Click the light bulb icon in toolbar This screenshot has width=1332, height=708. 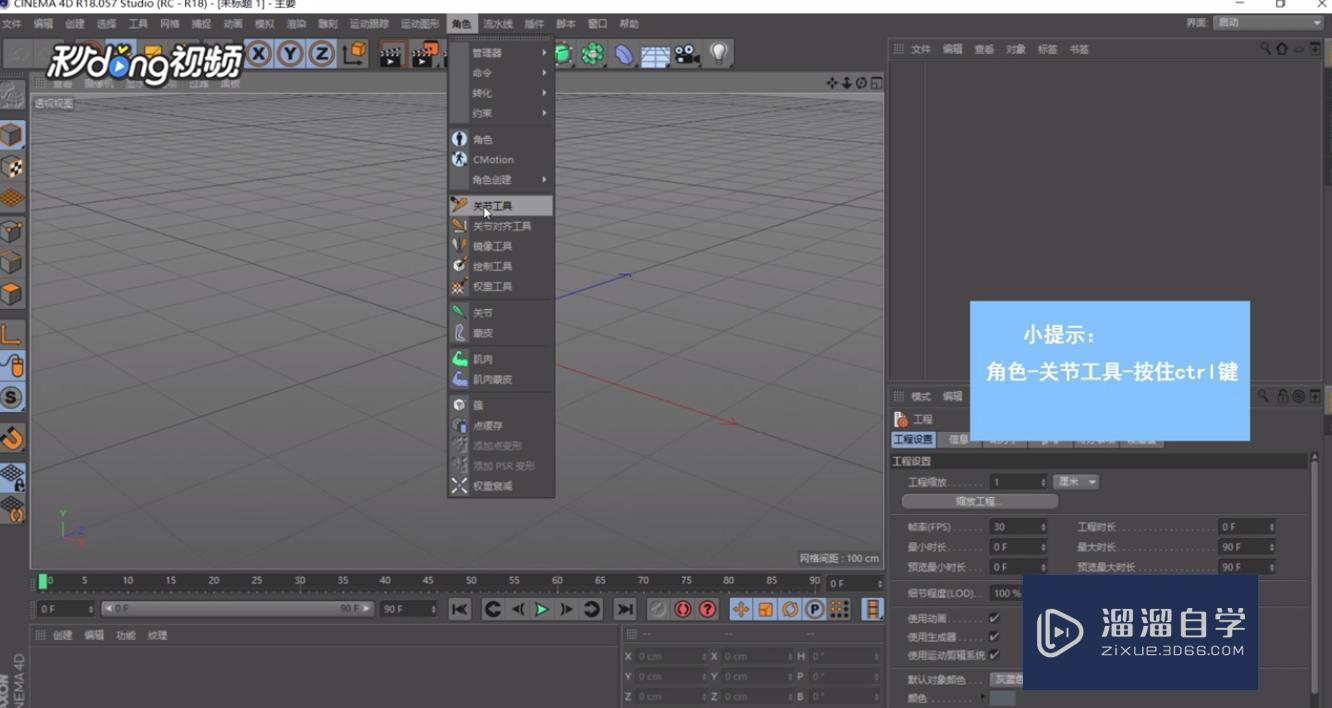(x=718, y=53)
